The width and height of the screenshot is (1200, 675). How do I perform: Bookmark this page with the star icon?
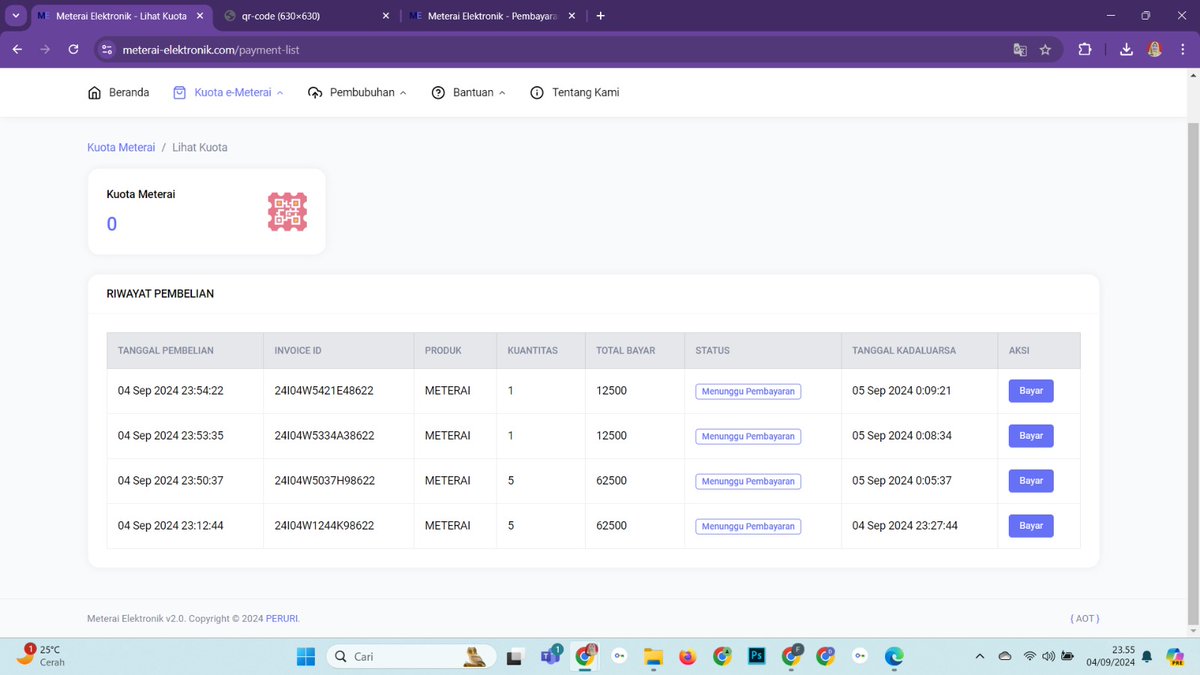point(1045,49)
